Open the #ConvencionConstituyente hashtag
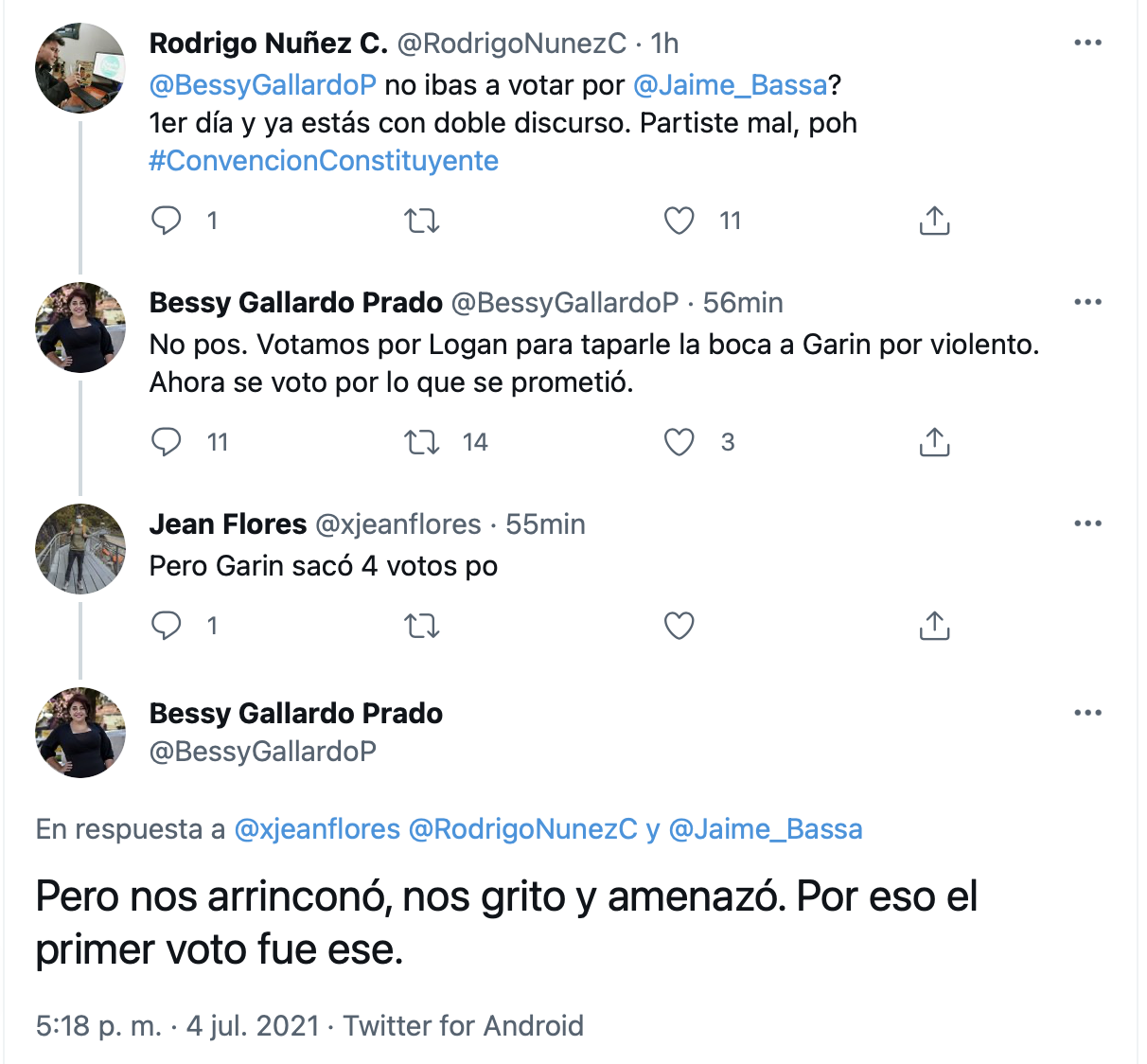Image resolution: width=1147 pixels, height=1064 pixels. click(x=324, y=161)
